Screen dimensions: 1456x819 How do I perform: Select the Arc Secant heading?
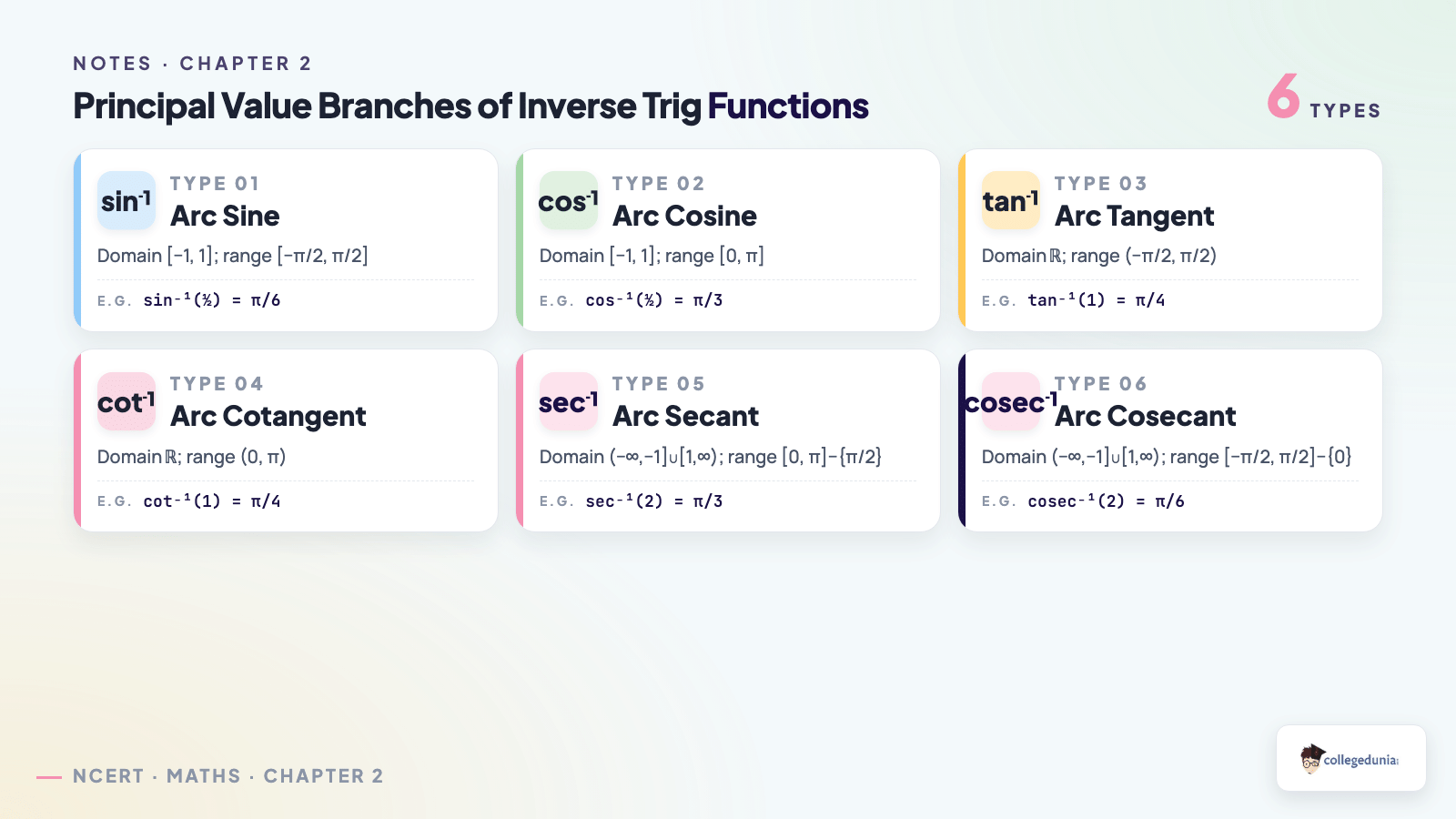[x=685, y=416]
